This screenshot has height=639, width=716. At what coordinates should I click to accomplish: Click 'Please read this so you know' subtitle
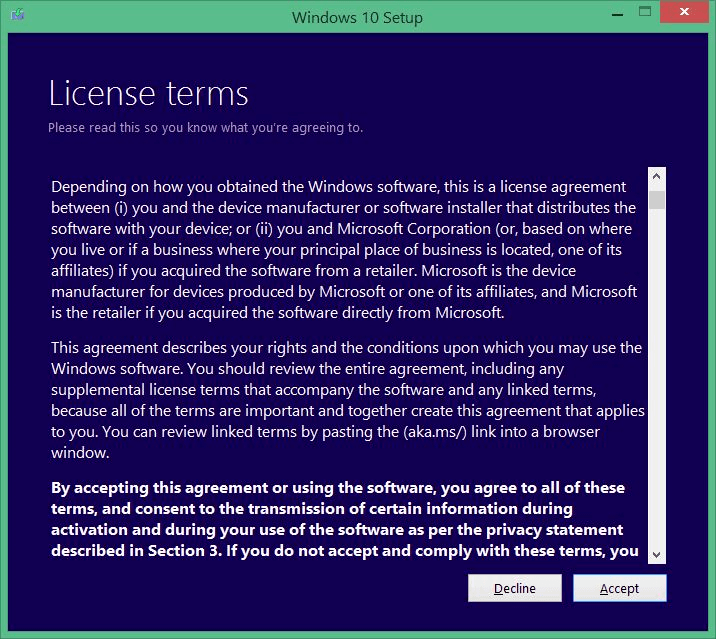tap(205, 127)
